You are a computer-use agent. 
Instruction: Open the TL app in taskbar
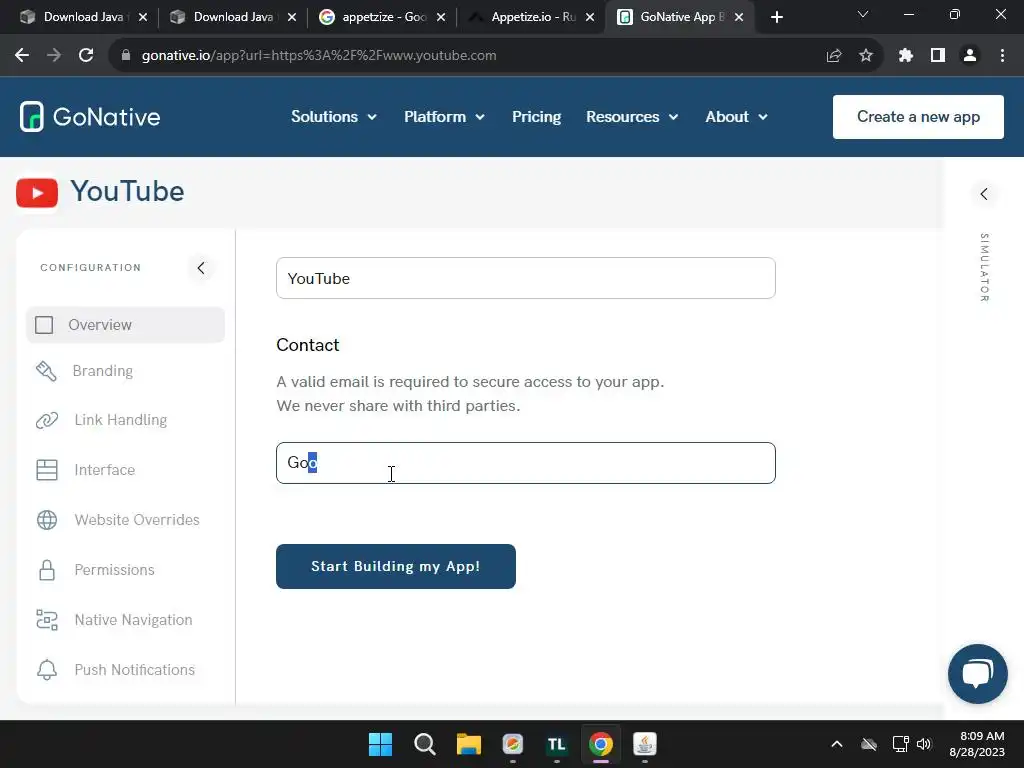[x=556, y=744]
